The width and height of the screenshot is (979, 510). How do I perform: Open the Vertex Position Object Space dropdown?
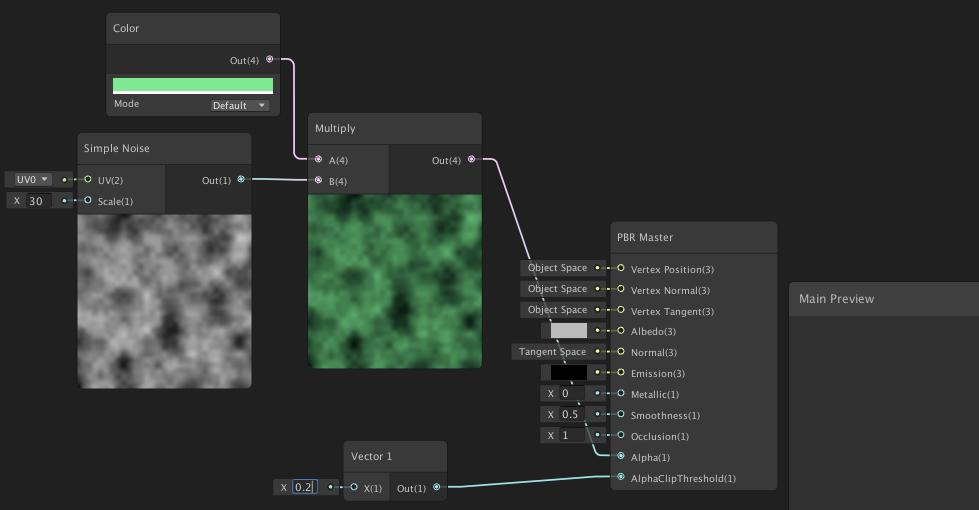point(557,268)
